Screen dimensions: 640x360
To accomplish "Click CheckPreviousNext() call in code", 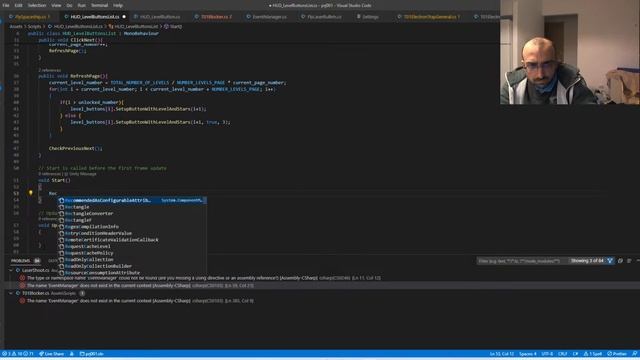I will [x=76, y=149].
